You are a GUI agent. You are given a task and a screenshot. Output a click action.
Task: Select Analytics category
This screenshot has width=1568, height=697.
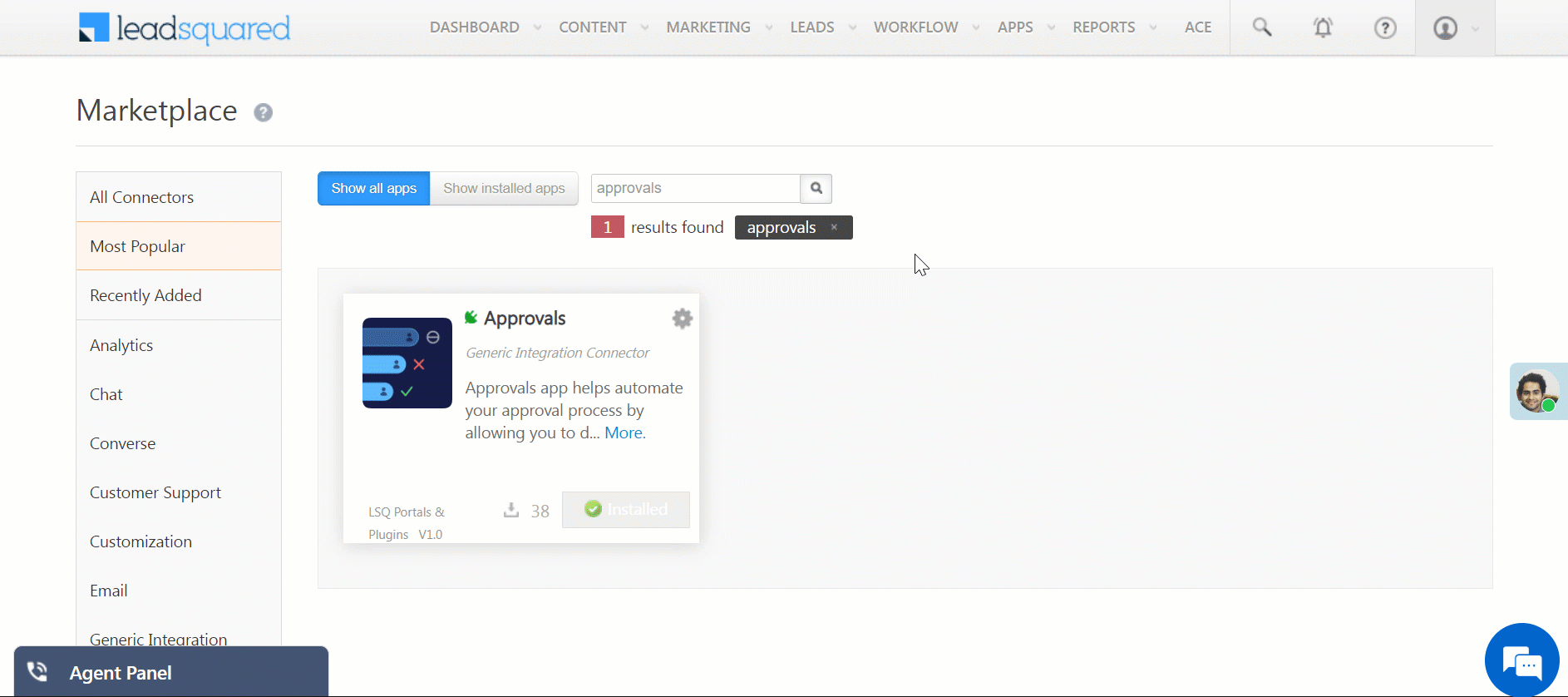point(179,345)
